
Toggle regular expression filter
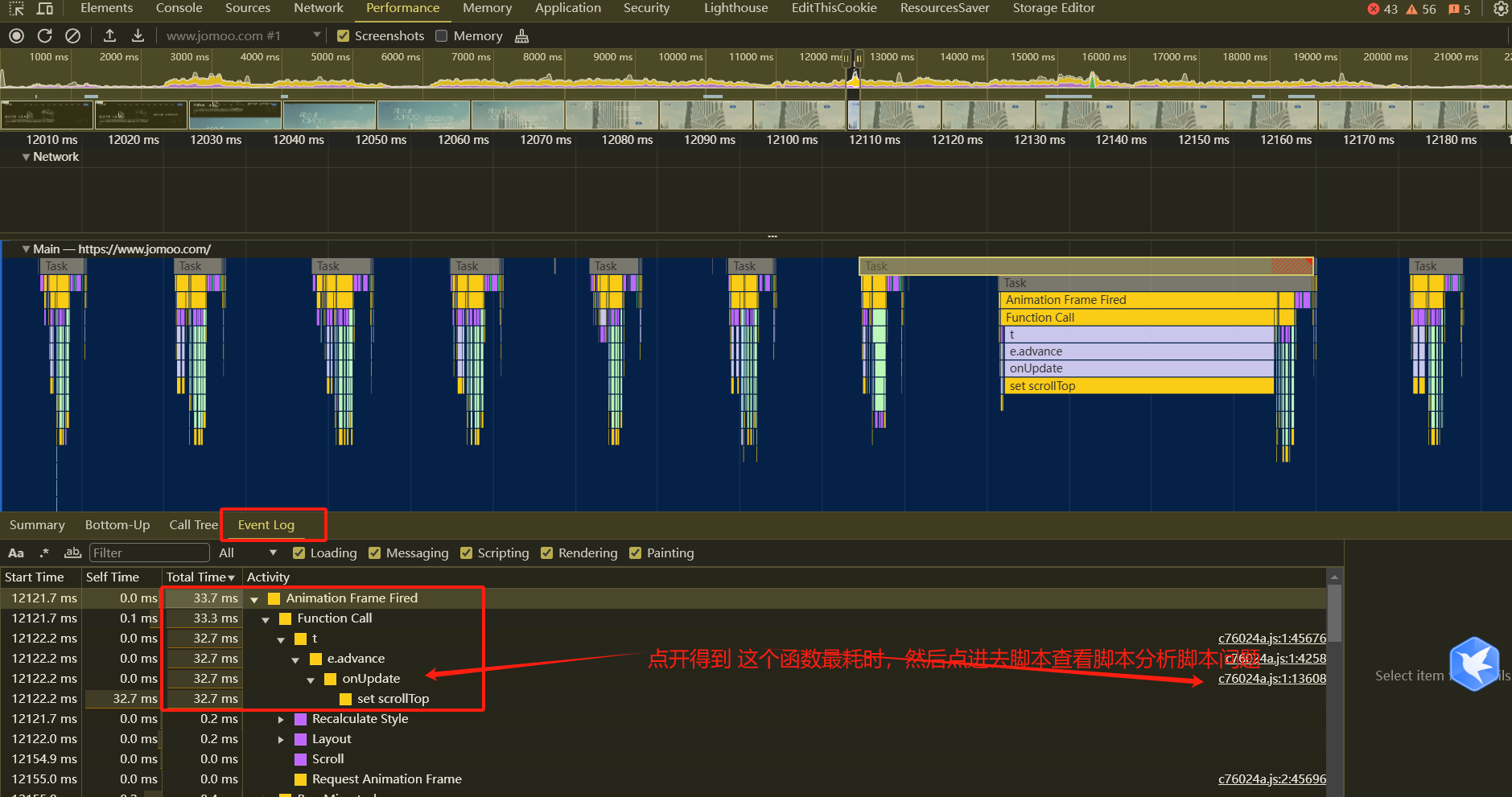coord(45,553)
